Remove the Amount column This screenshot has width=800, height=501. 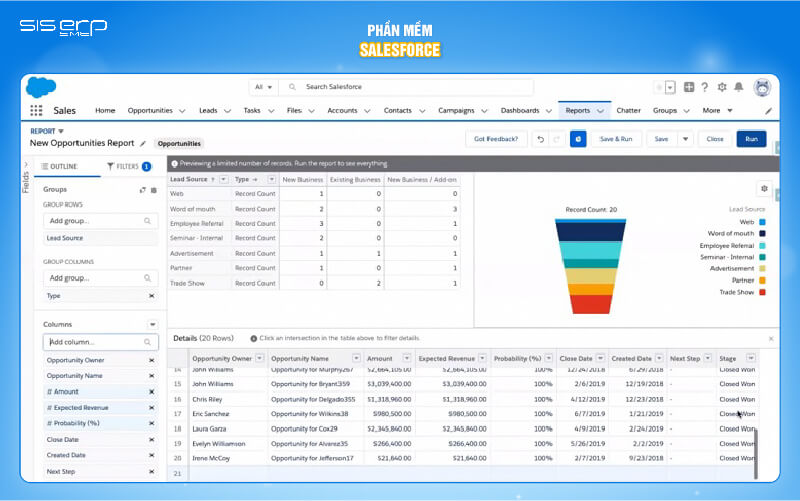point(152,392)
